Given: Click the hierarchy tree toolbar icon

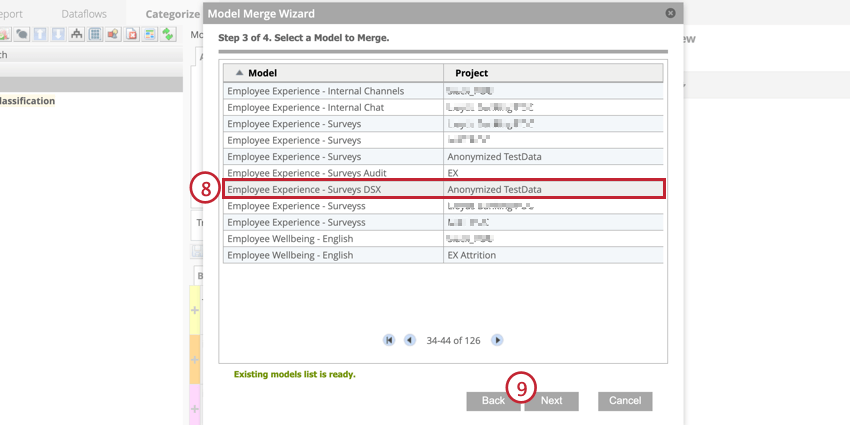Looking at the screenshot, I should pos(77,33).
